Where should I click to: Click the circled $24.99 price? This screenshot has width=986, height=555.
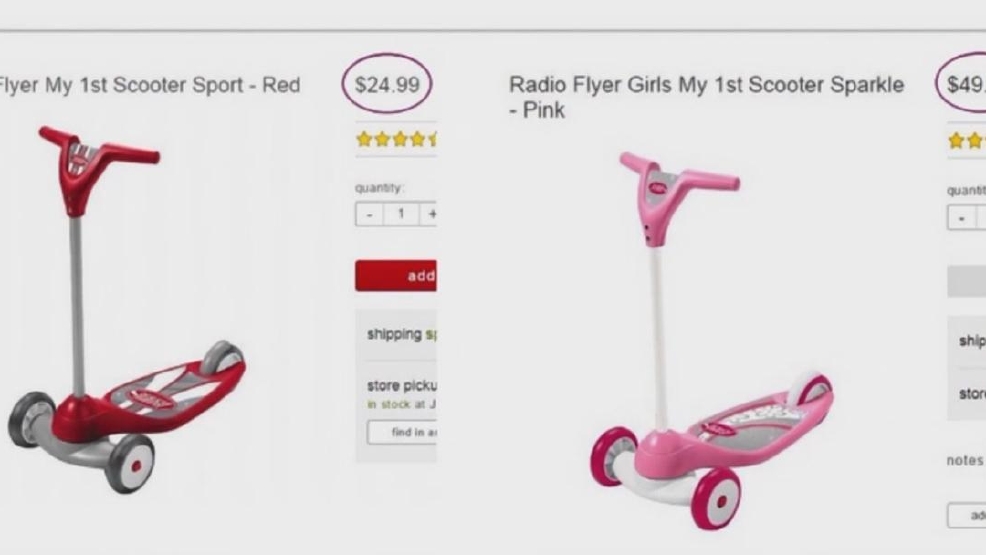[387, 84]
